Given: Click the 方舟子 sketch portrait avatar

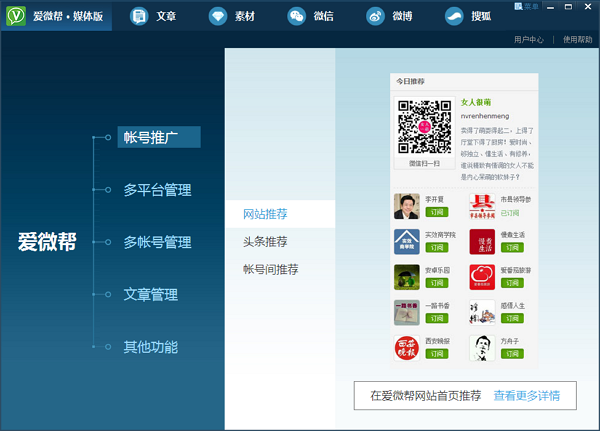Looking at the screenshot, I should [x=482, y=348].
